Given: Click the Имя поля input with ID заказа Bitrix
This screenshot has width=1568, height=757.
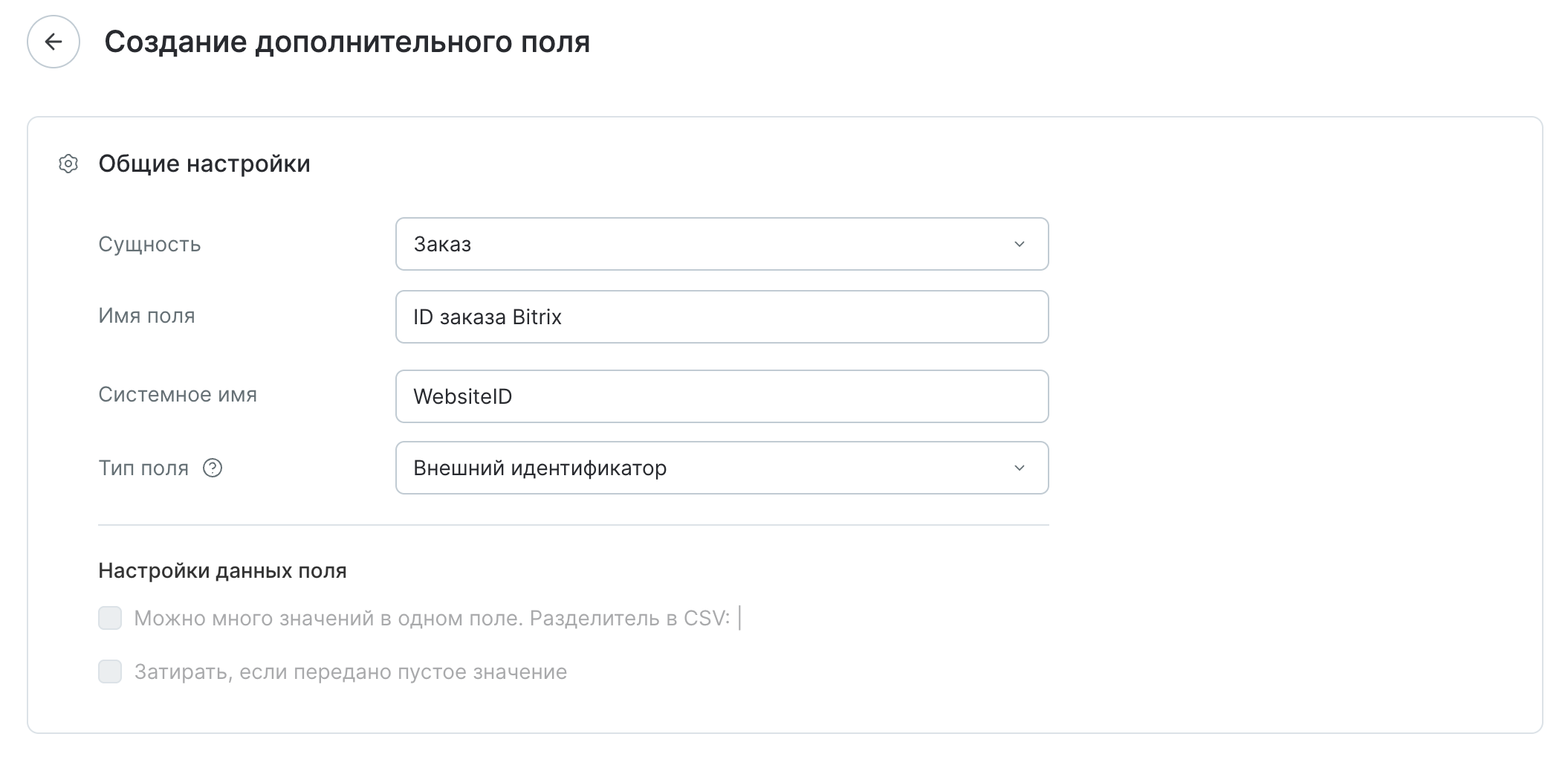Looking at the screenshot, I should pyautogui.click(x=721, y=317).
